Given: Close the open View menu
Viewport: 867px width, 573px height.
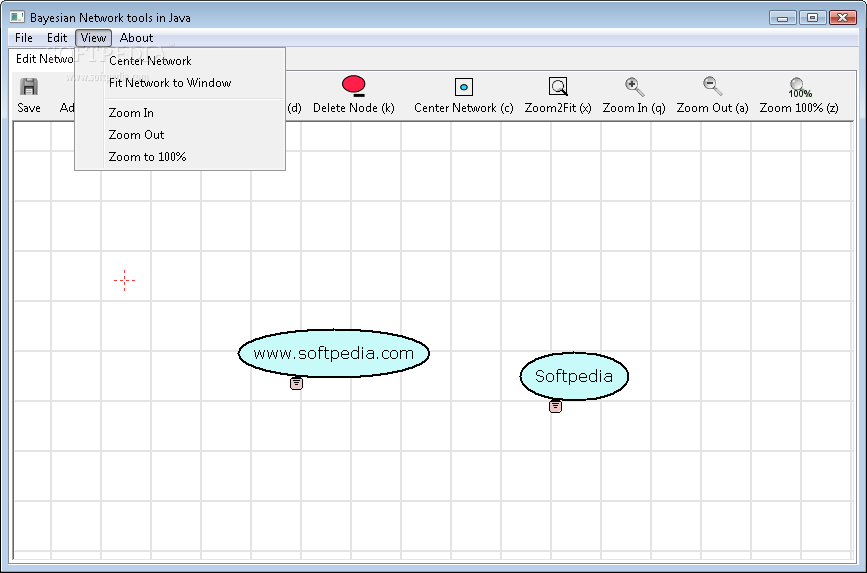Looking at the screenshot, I should click(93, 38).
